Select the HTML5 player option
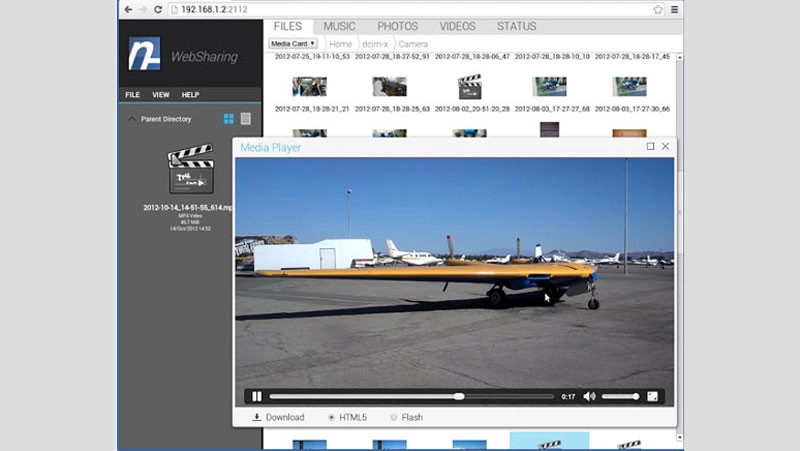800x451 pixels. (332, 417)
